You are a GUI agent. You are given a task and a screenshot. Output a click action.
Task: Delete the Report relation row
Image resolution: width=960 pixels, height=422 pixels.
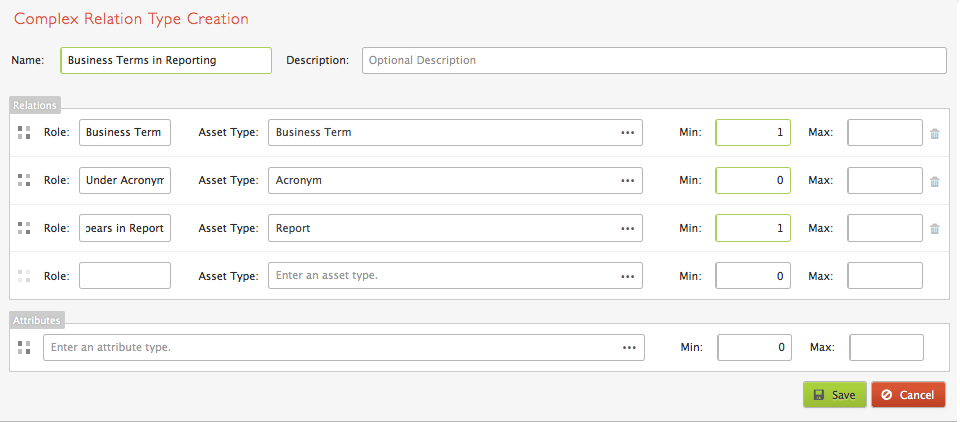pyautogui.click(x=934, y=228)
